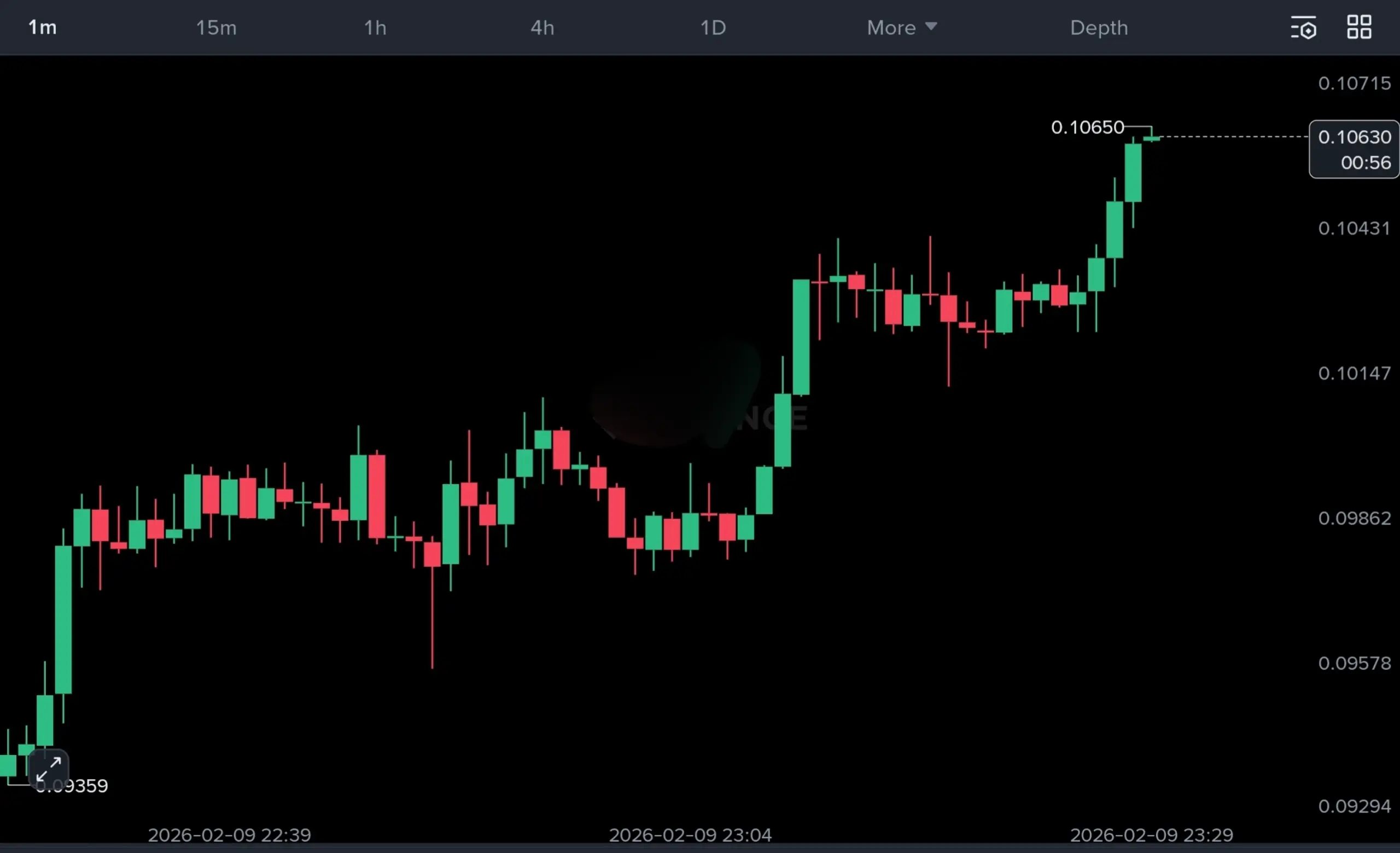Click the grid layout icon
The width and height of the screenshot is (1400, 853).
[1359, 27]
